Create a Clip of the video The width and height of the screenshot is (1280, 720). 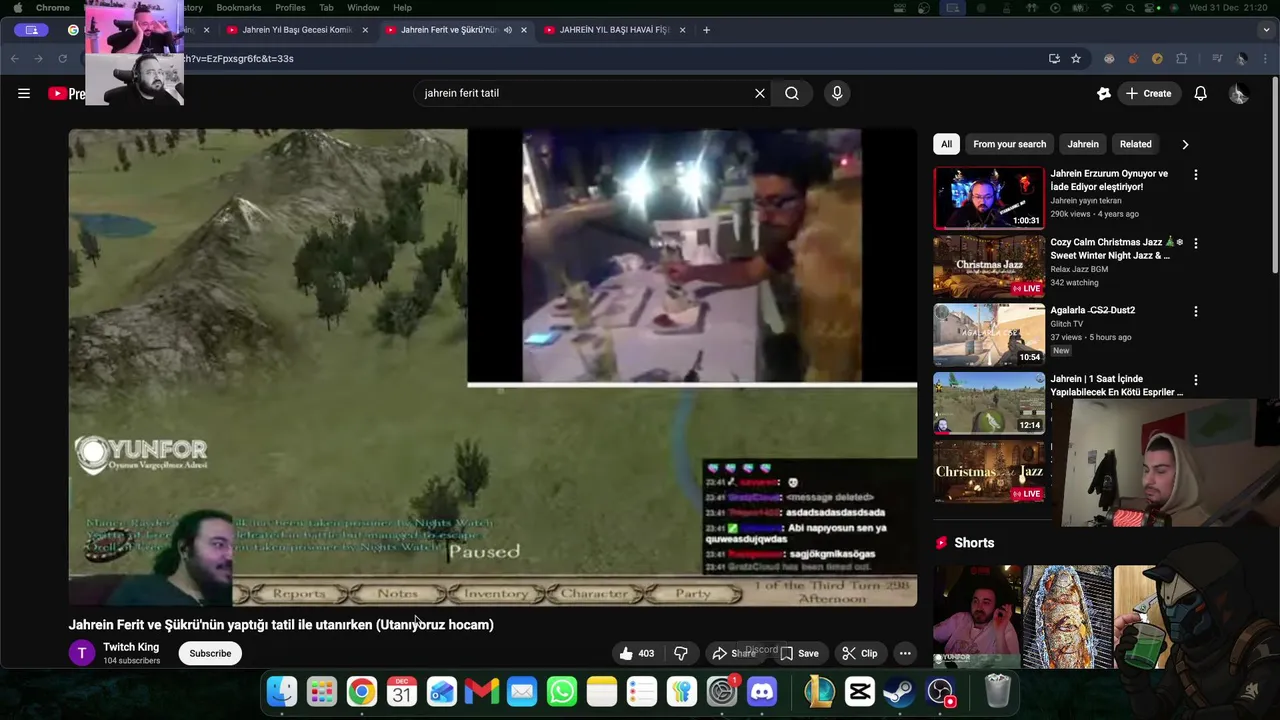pyautogui.click(x=860, y=653)
